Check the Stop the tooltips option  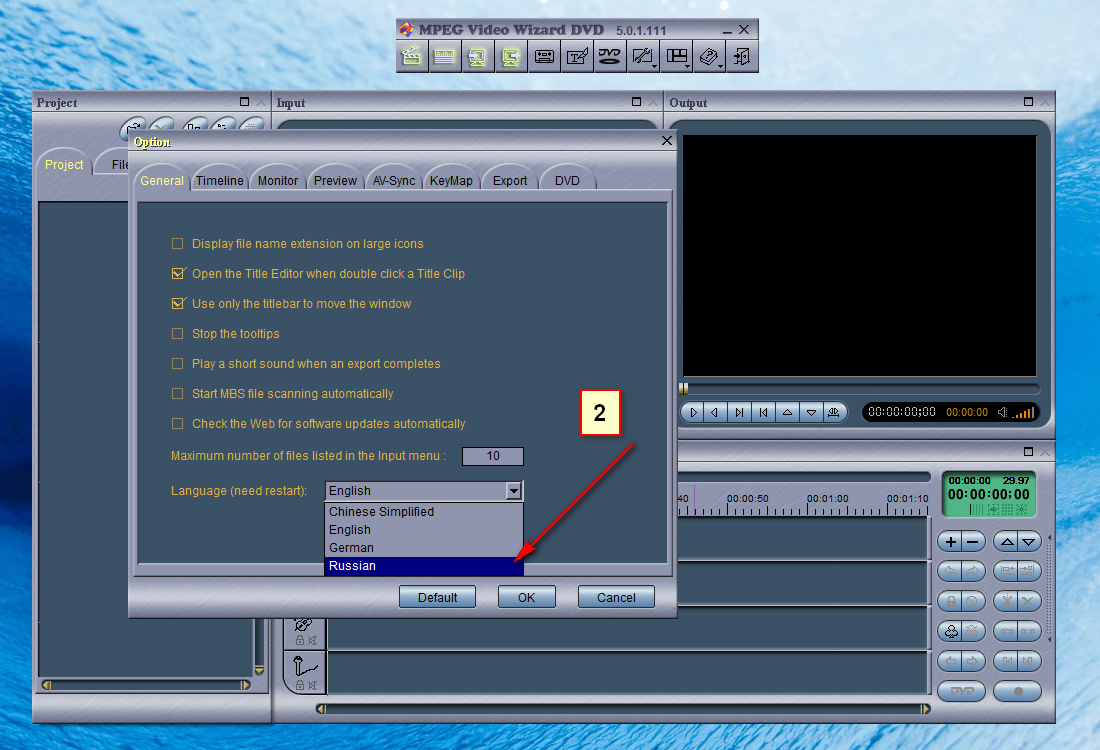(x=177, y=333)
